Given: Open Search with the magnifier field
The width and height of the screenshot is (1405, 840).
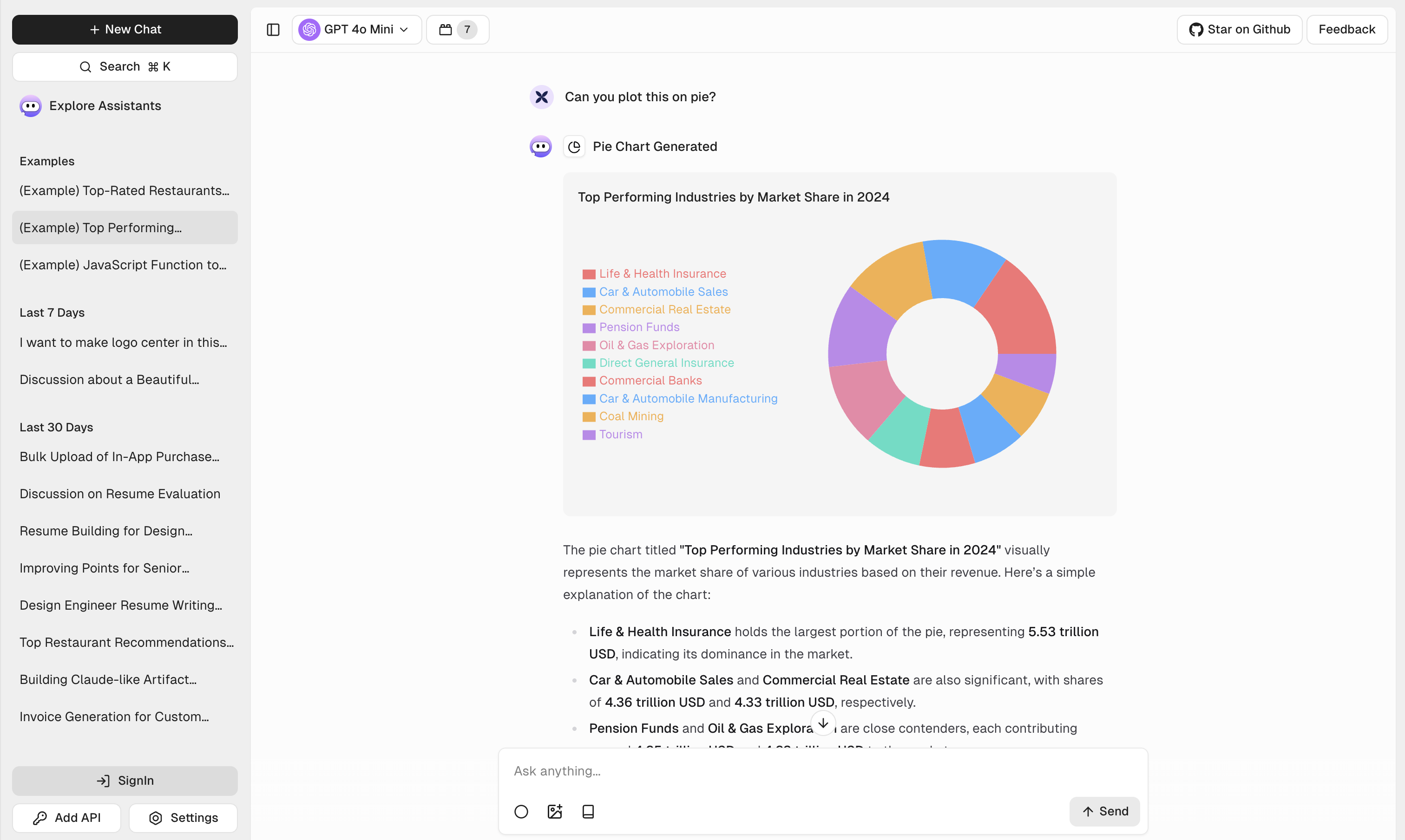Looking at the screenshot, I should tap(125, 67).
